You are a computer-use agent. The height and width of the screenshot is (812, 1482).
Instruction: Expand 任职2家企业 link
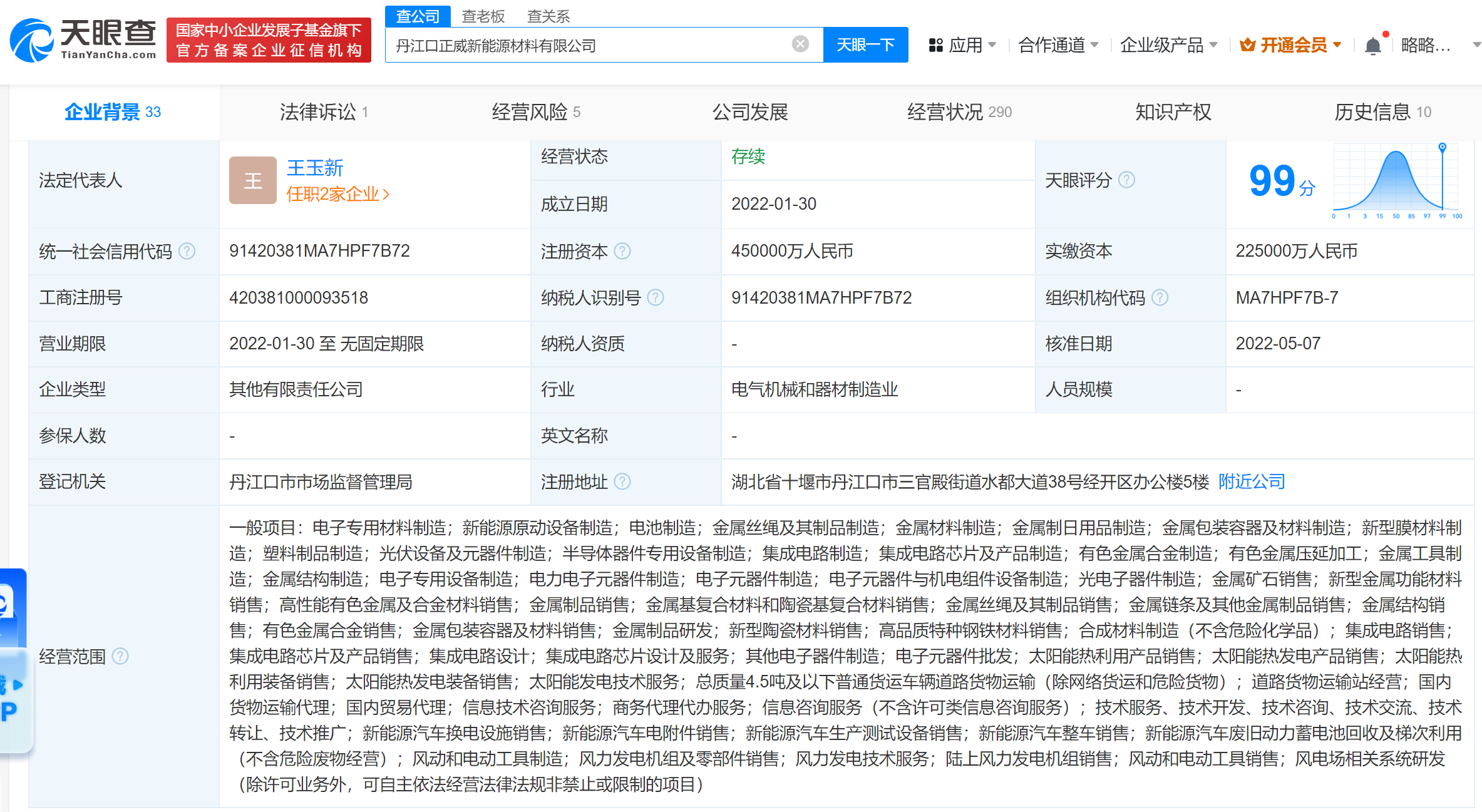coord(338,194)
